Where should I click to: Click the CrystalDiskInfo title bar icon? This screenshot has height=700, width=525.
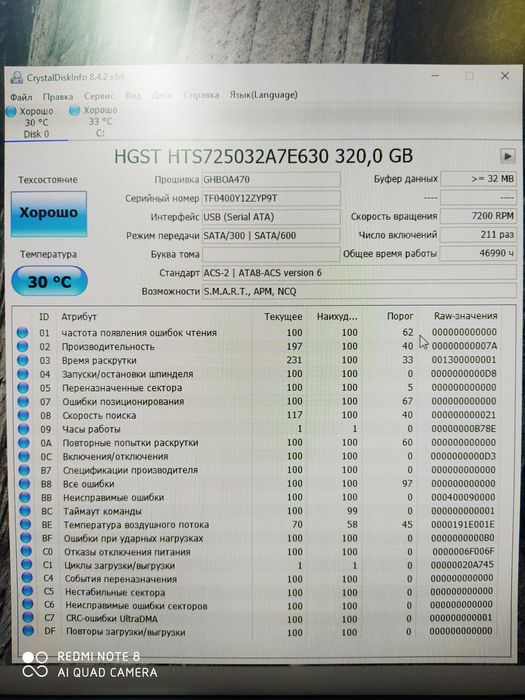[x=17, y=77]
